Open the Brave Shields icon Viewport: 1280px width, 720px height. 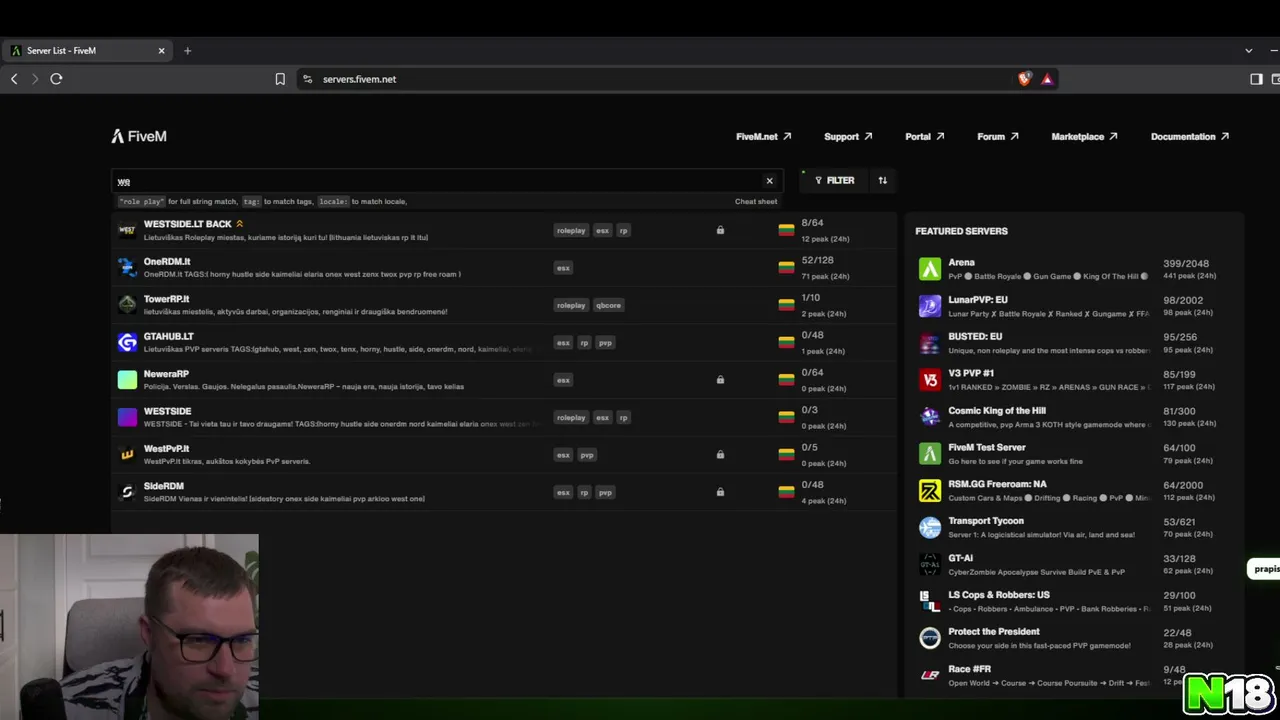tap(1025, 79)
